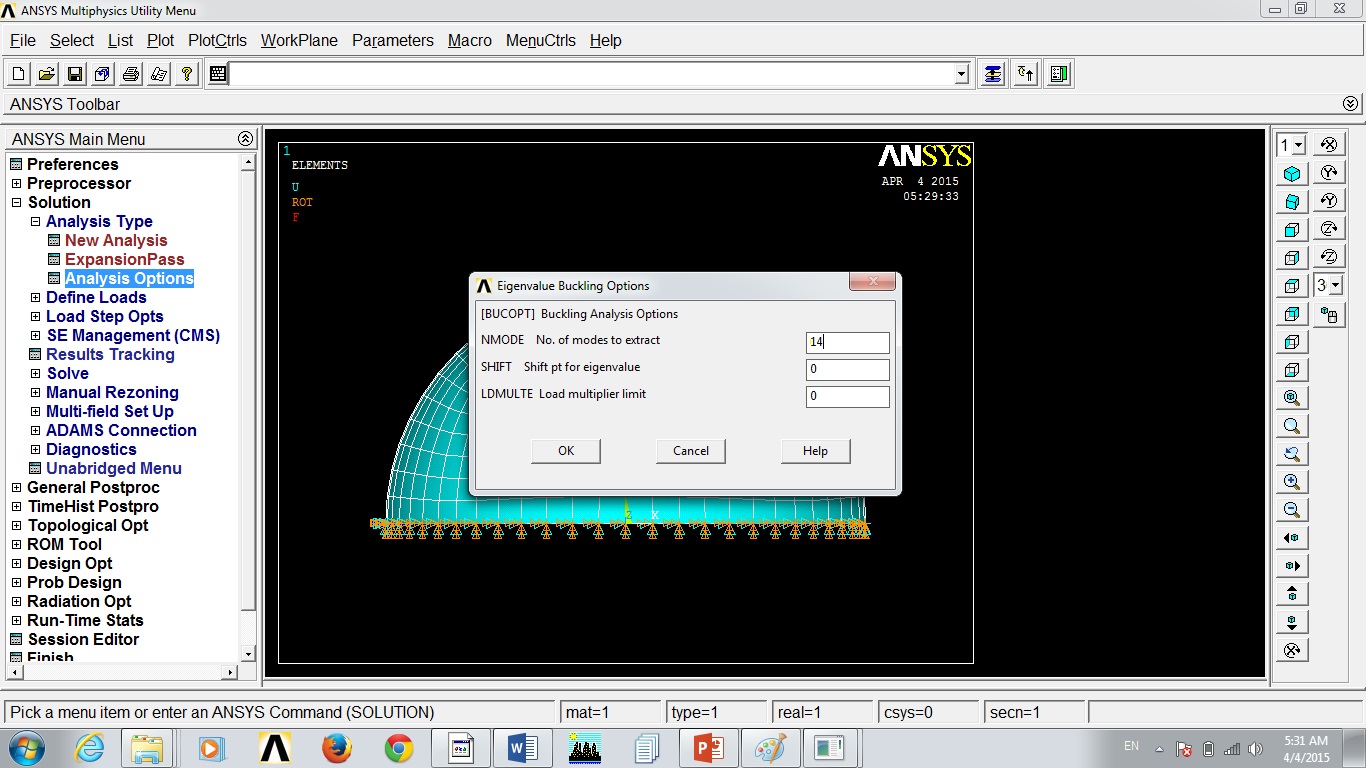Click the Pan Model Up arrow icon
The width and height of the screenshot is (1366, 768).
(1292, 594)
